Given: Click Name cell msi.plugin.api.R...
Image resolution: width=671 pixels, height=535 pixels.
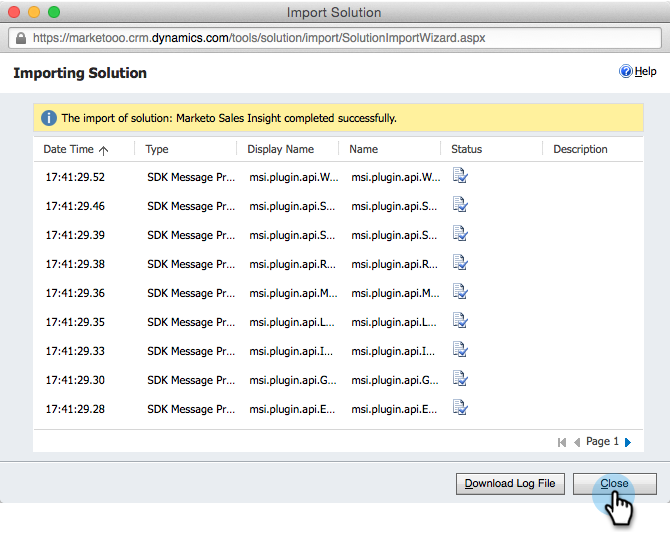Looking at the screenshot, I should click(x=394, y=265).
